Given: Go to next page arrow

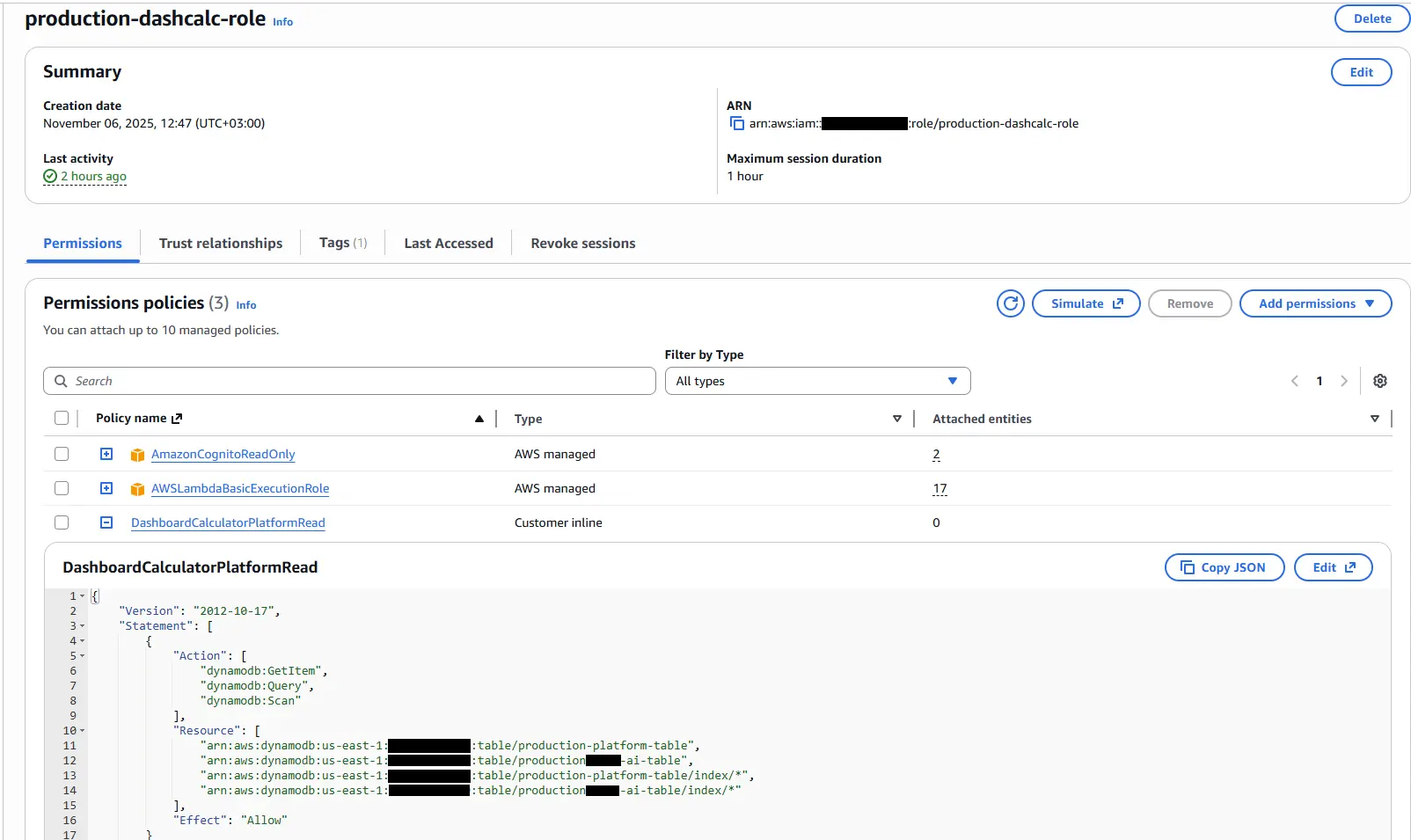Looking at the screenshot, I should pos(1344,381).
